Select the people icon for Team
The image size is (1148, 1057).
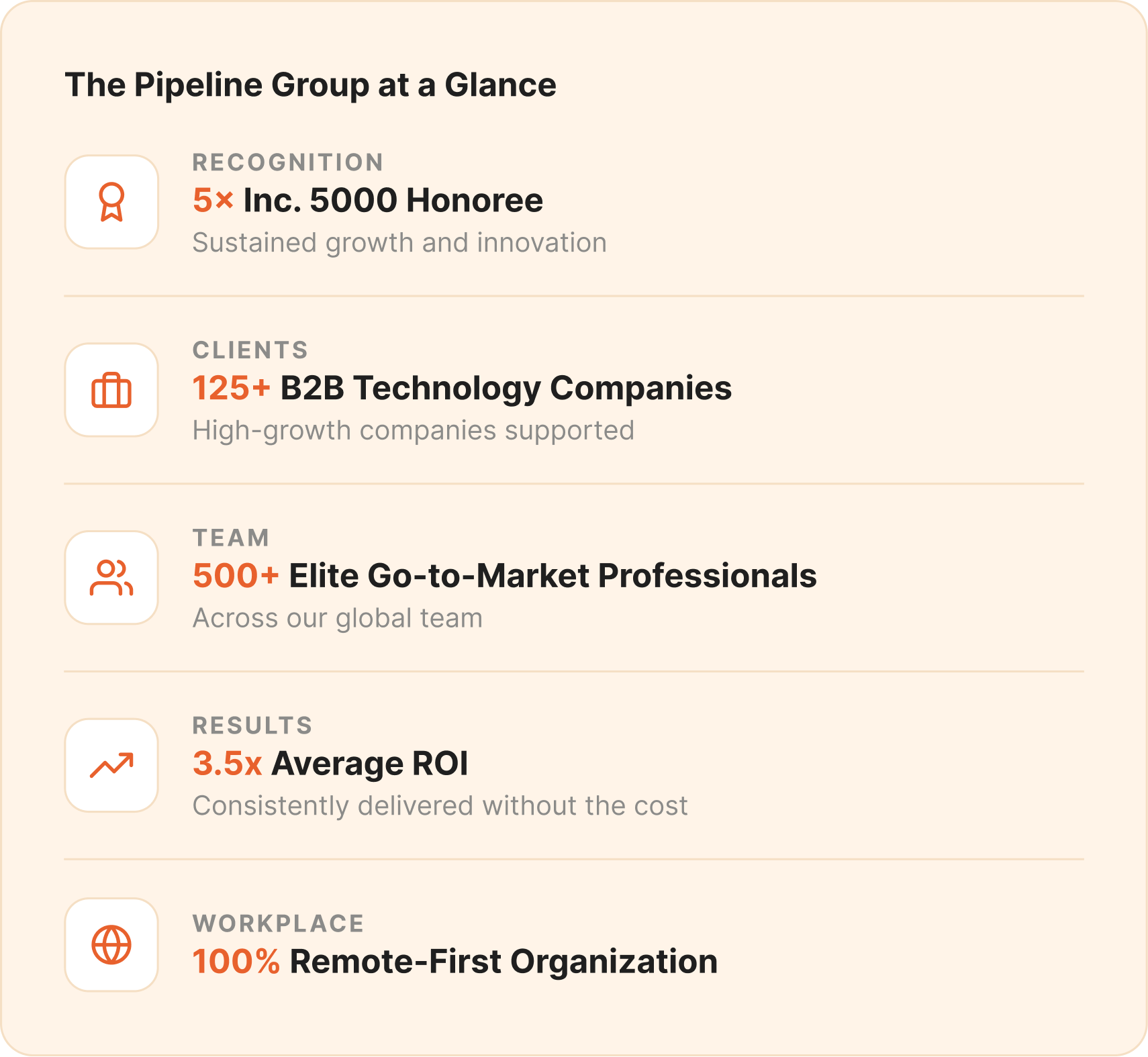tap(111, 578)
